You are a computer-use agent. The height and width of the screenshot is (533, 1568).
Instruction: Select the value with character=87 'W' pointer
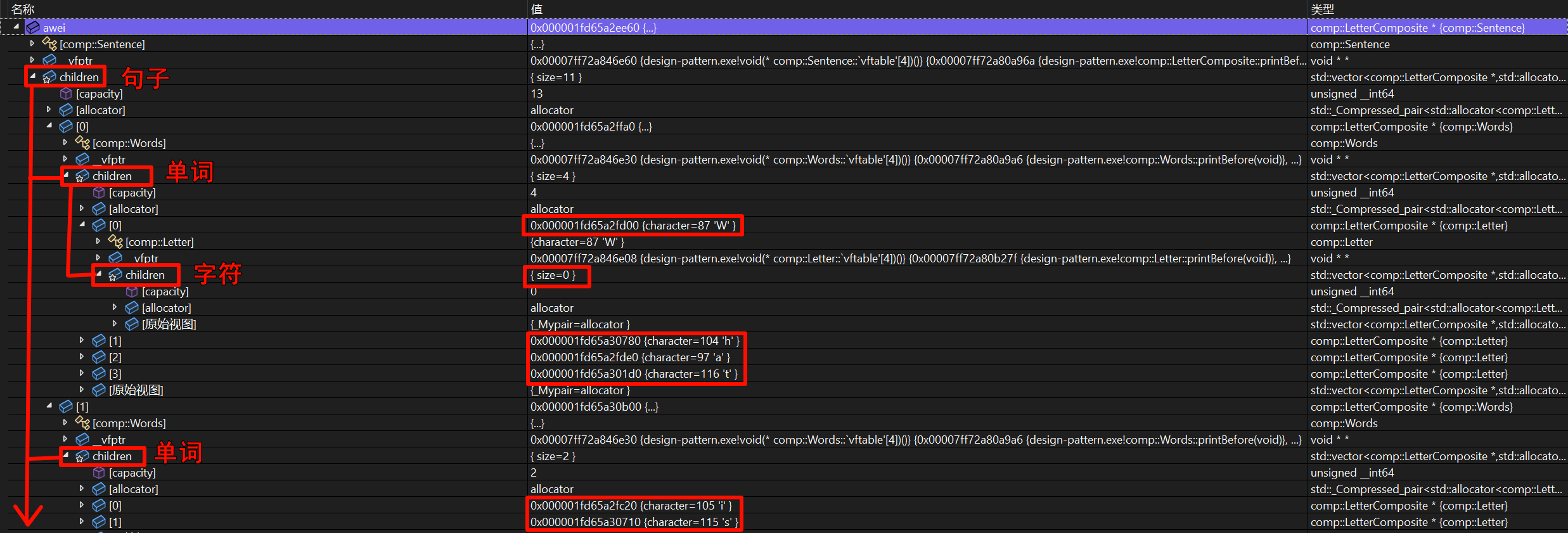(633, 225)
